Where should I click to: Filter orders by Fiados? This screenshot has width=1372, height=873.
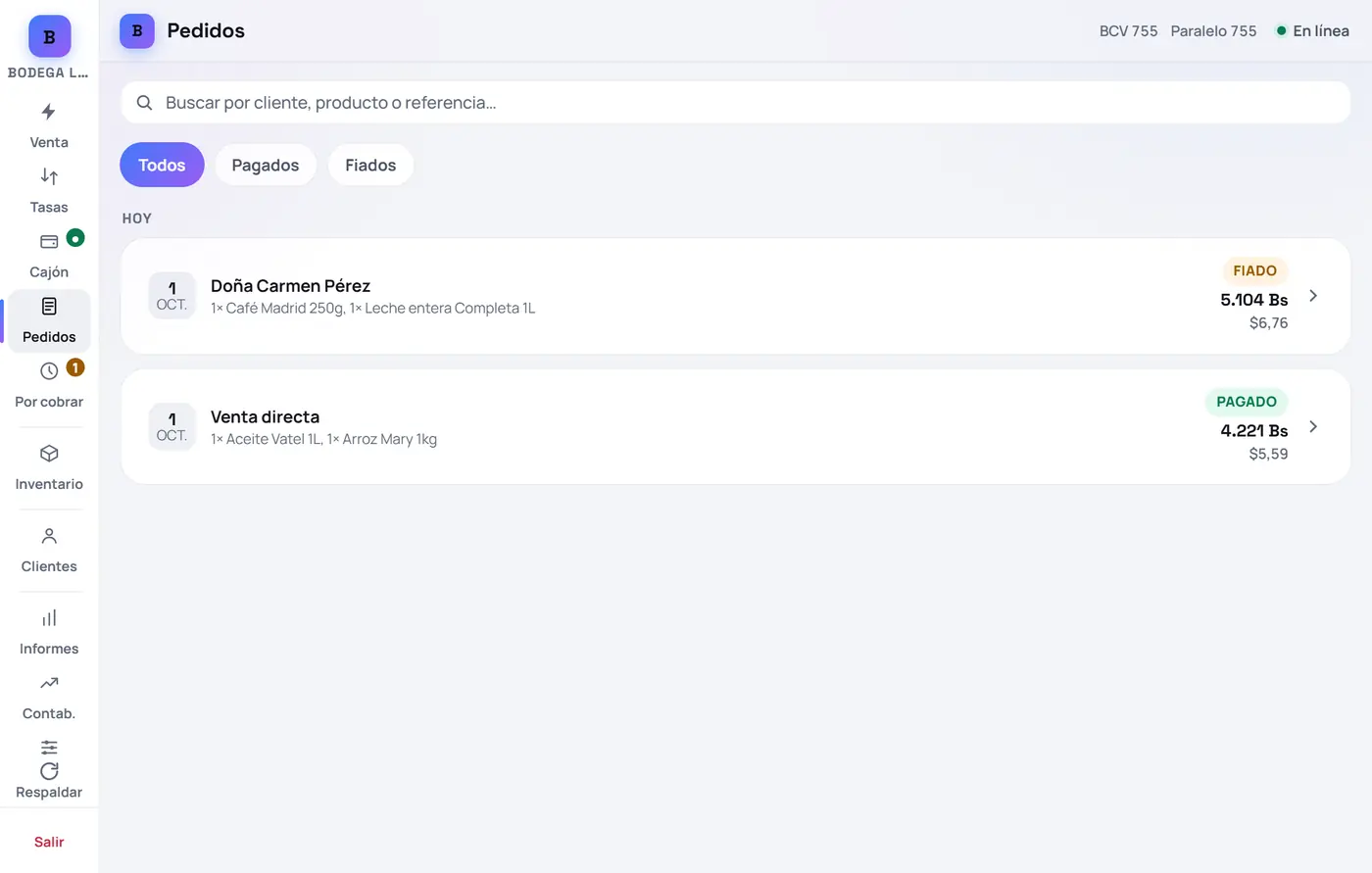[x=370, y=165]
